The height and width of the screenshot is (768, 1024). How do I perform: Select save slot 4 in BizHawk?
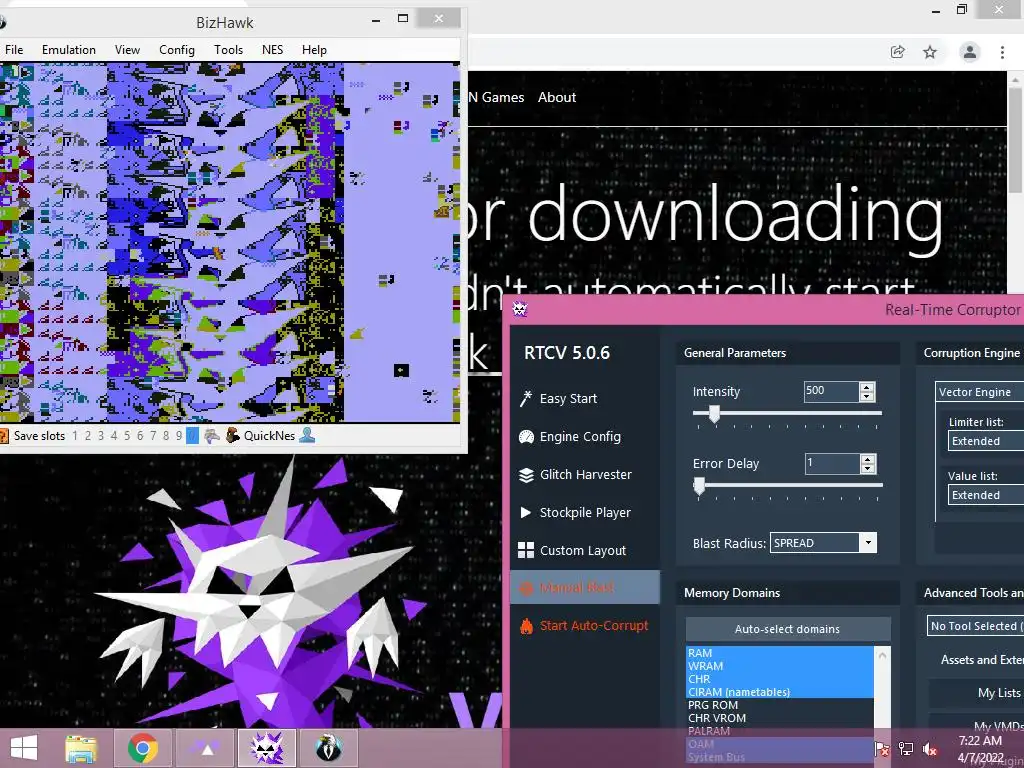pos(114,436)
